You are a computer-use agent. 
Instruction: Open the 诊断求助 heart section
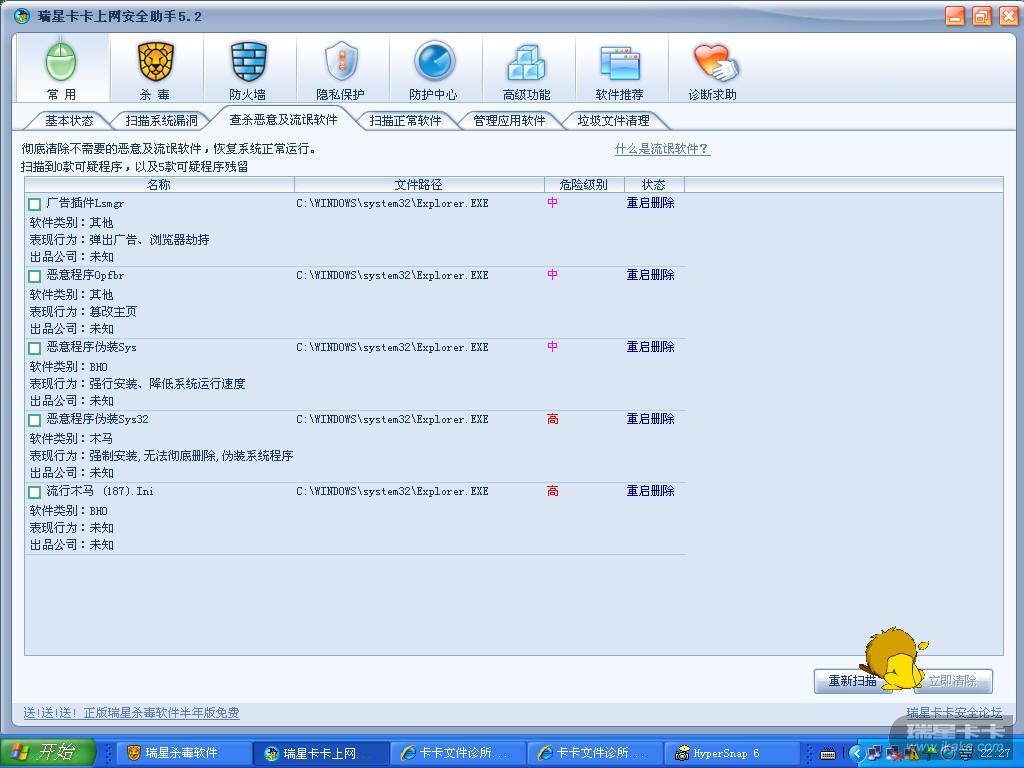click(713, 69)
